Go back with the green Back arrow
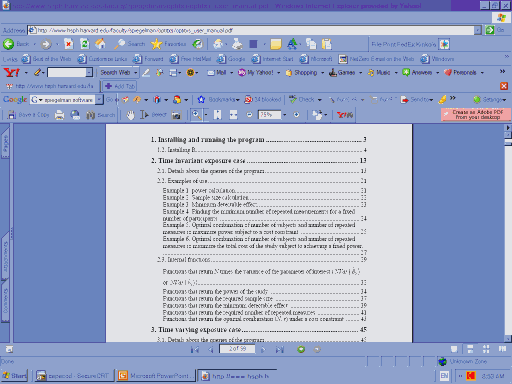This screenshot has width=512, height=384. click(x=16, y=44)
